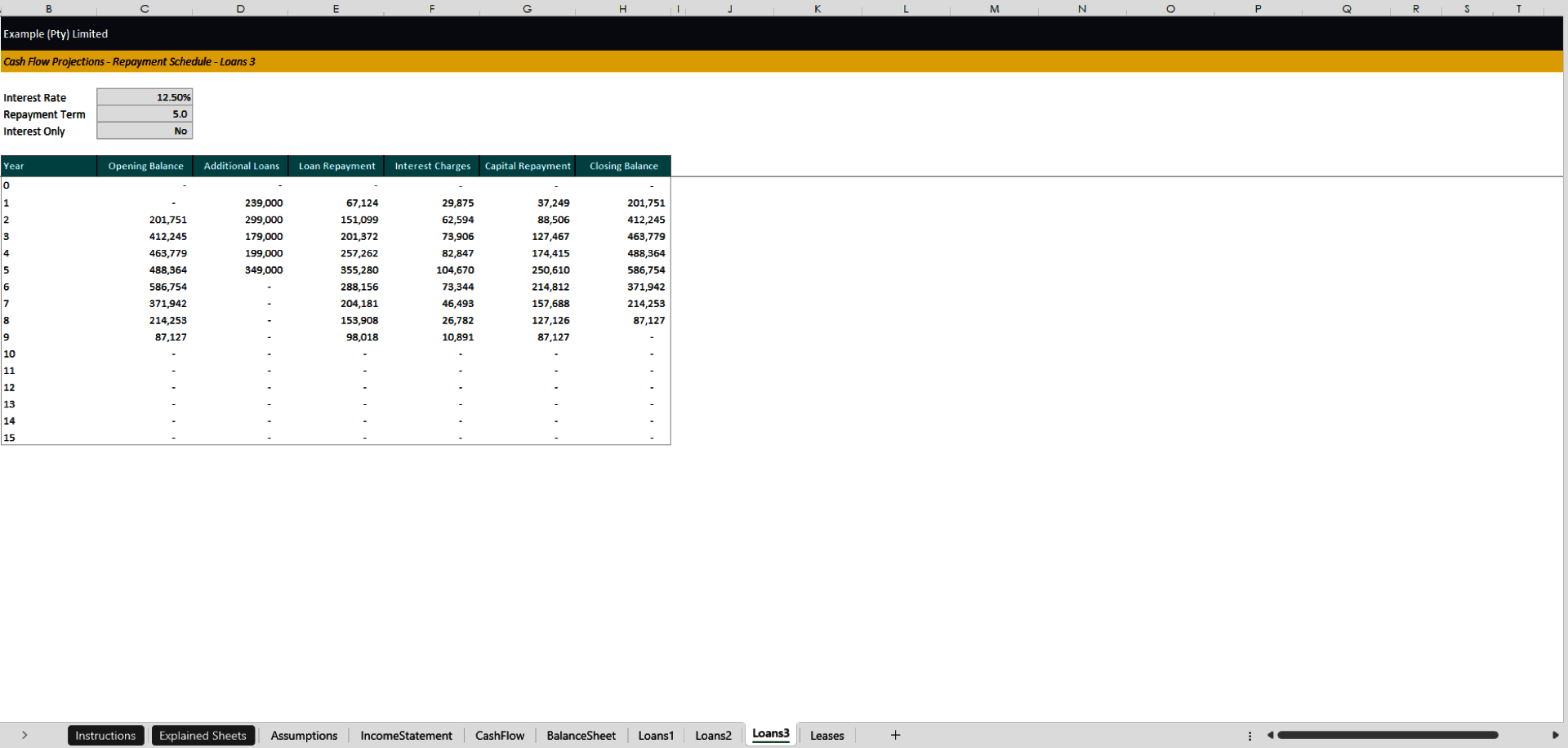Open the BalanceSheet sheet
The height and width of the screenshot is (748, 1568).
[581, 735]
